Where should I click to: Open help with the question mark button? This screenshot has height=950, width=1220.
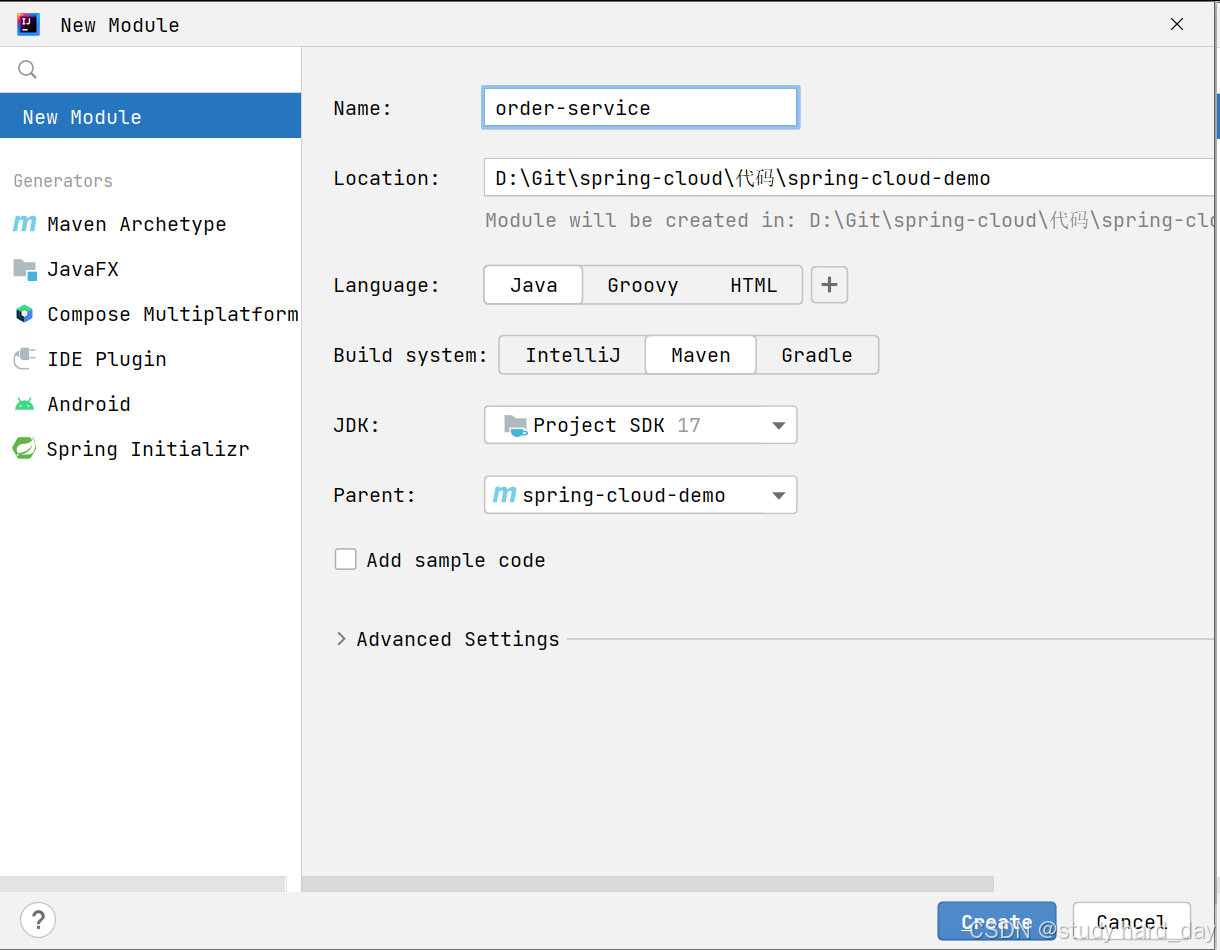coord(38,919)
